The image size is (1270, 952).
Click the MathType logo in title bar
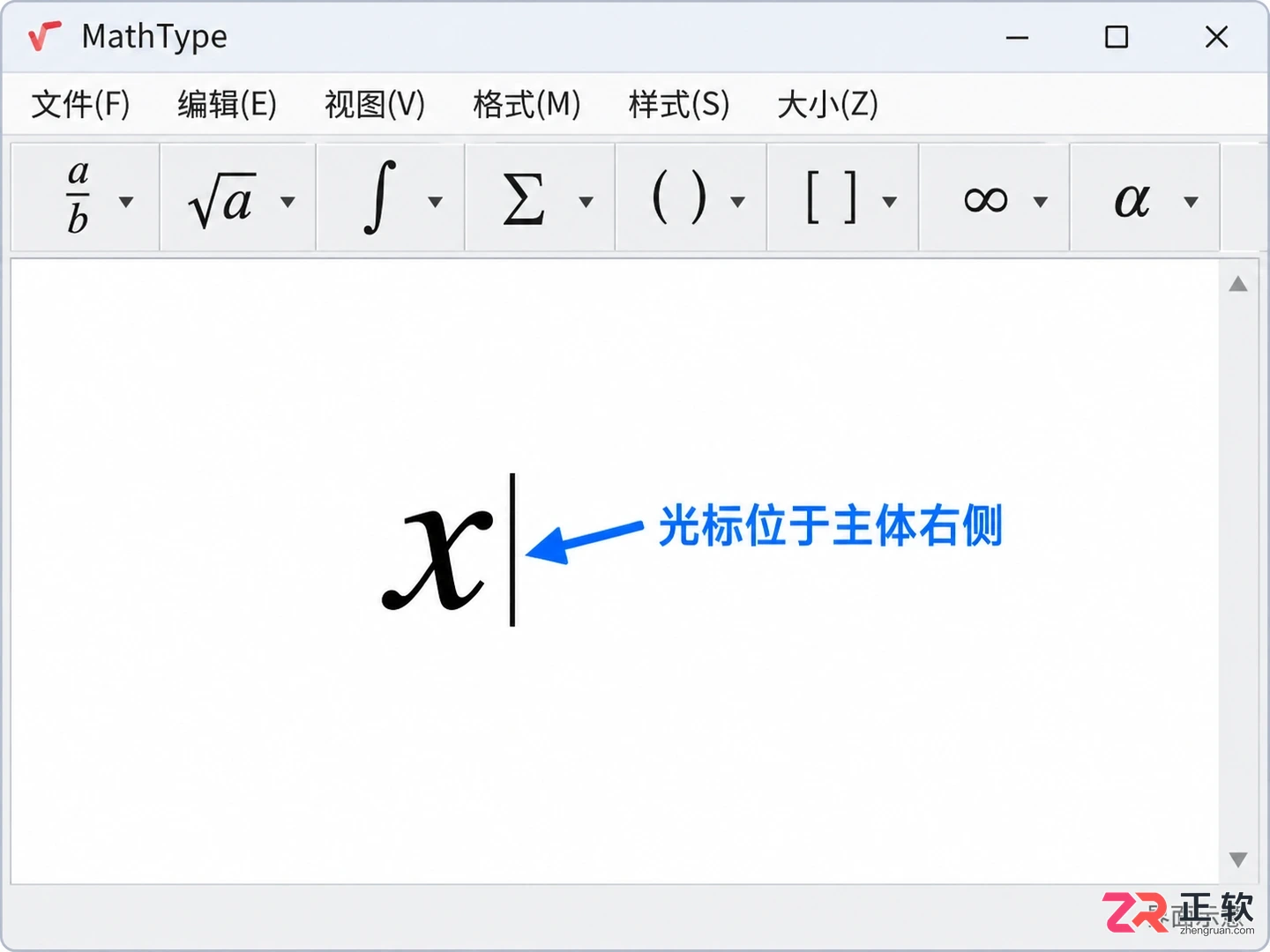pyautogui.click(x=44, y=36)
